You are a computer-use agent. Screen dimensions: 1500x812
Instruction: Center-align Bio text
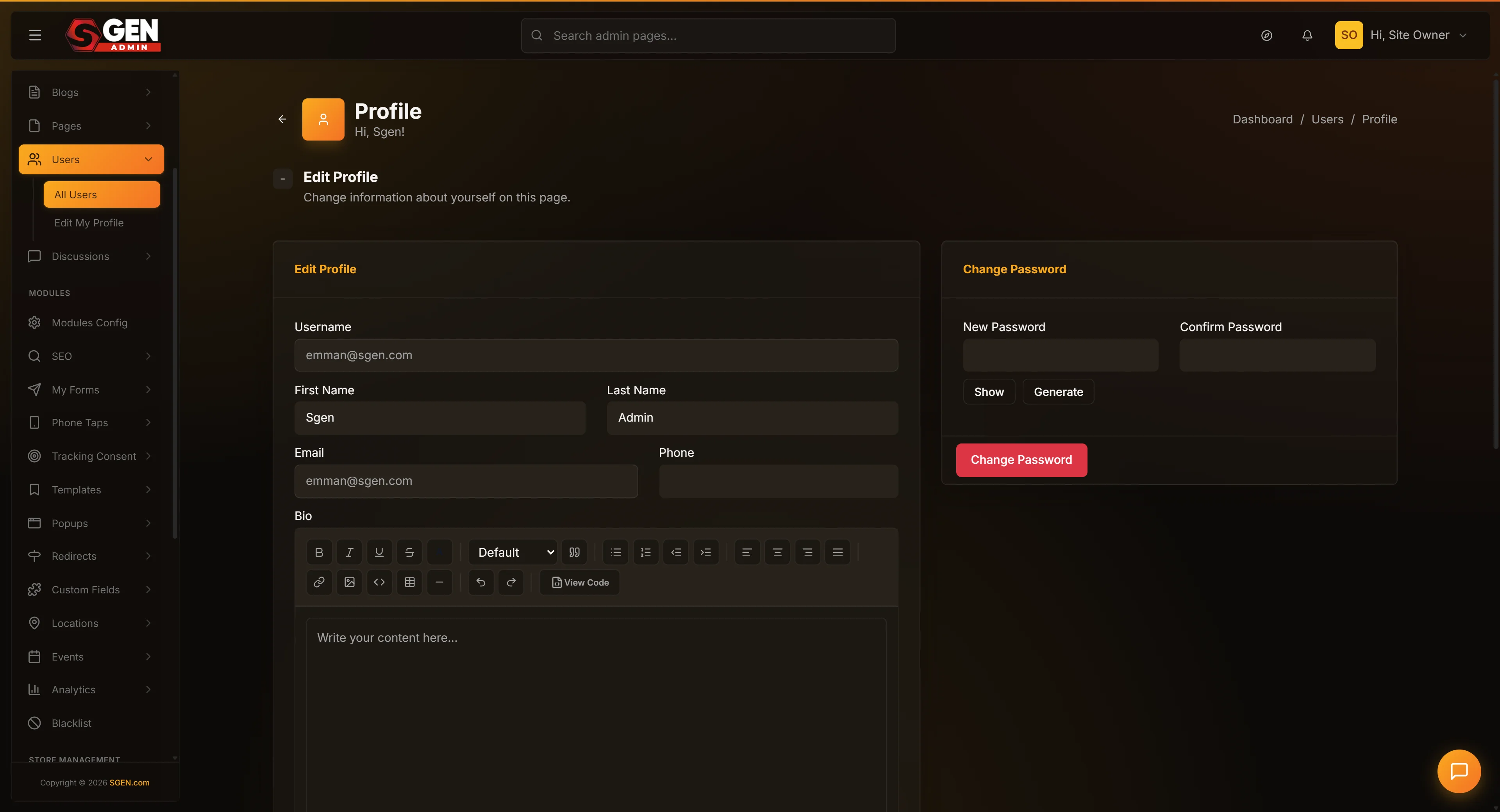click(x=777, y=552)
